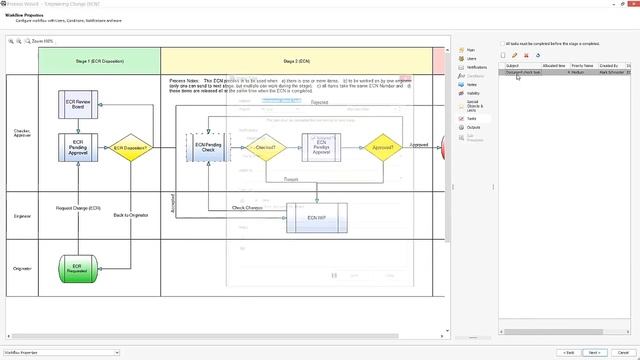Click the zoom in magnifier icon
640x360 pixels.
click(x=11, y=41)
